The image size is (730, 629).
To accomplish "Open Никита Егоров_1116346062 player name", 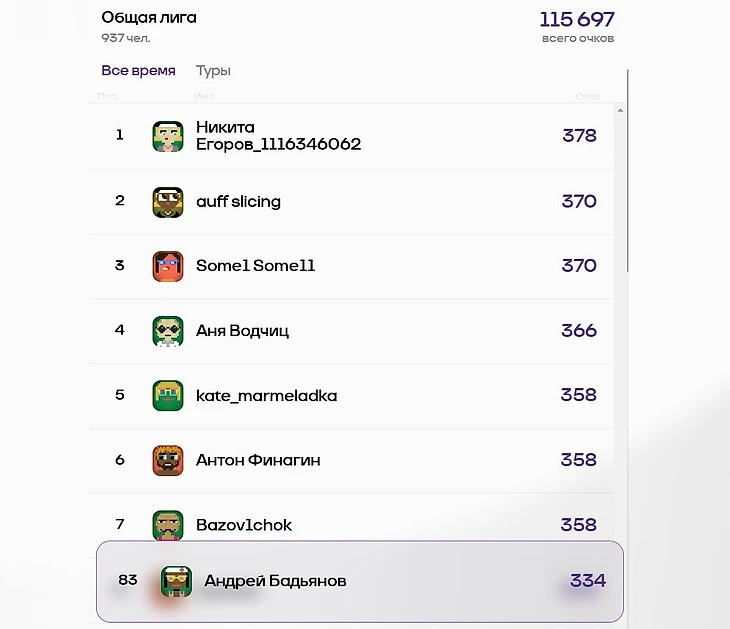I will (x=278, y=136).
